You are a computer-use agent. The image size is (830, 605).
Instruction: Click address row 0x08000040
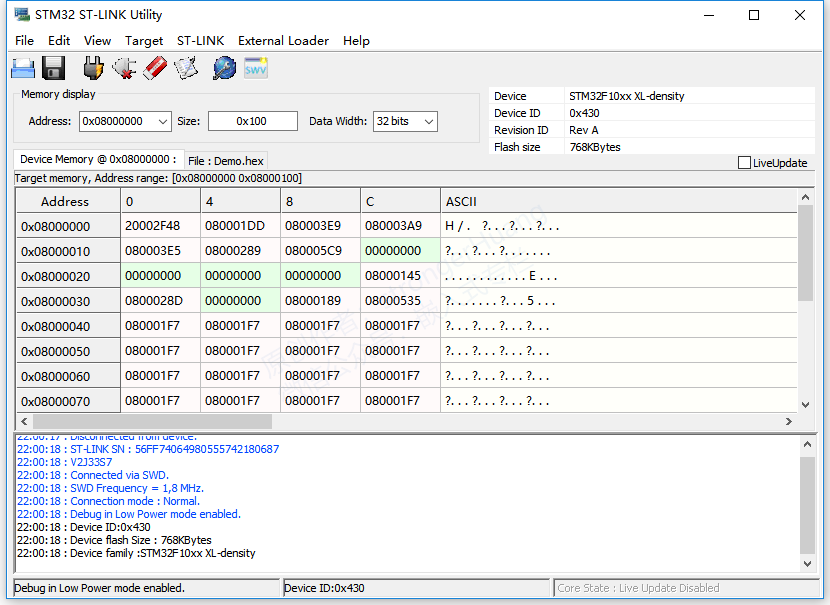(x=68, y=326)
